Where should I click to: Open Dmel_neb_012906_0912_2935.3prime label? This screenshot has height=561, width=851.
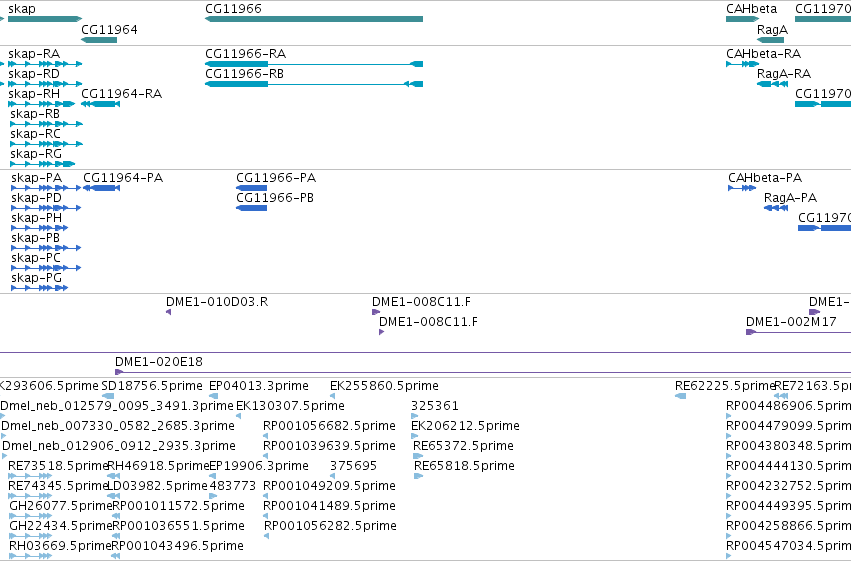(x=119, y=447)
